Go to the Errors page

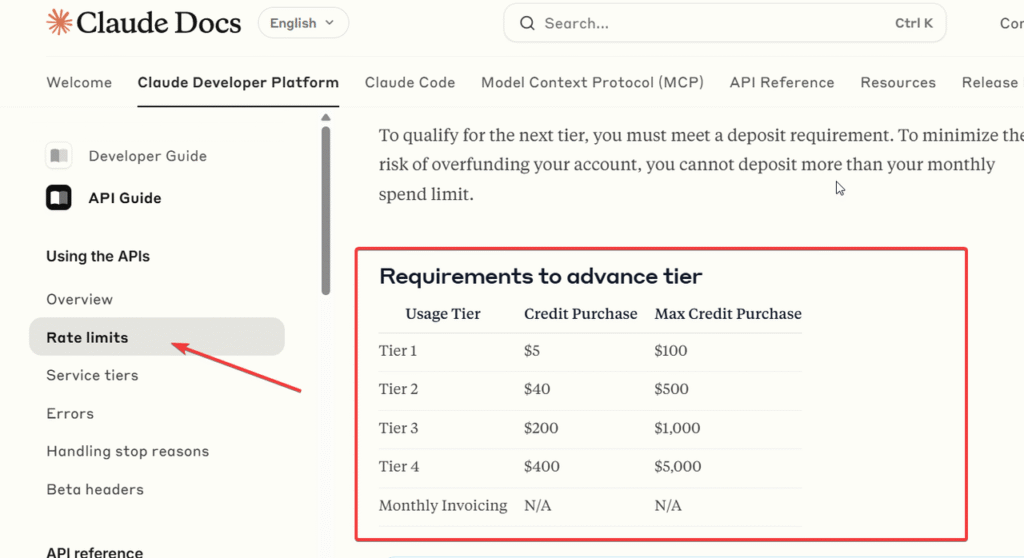[x=70, y=413]
